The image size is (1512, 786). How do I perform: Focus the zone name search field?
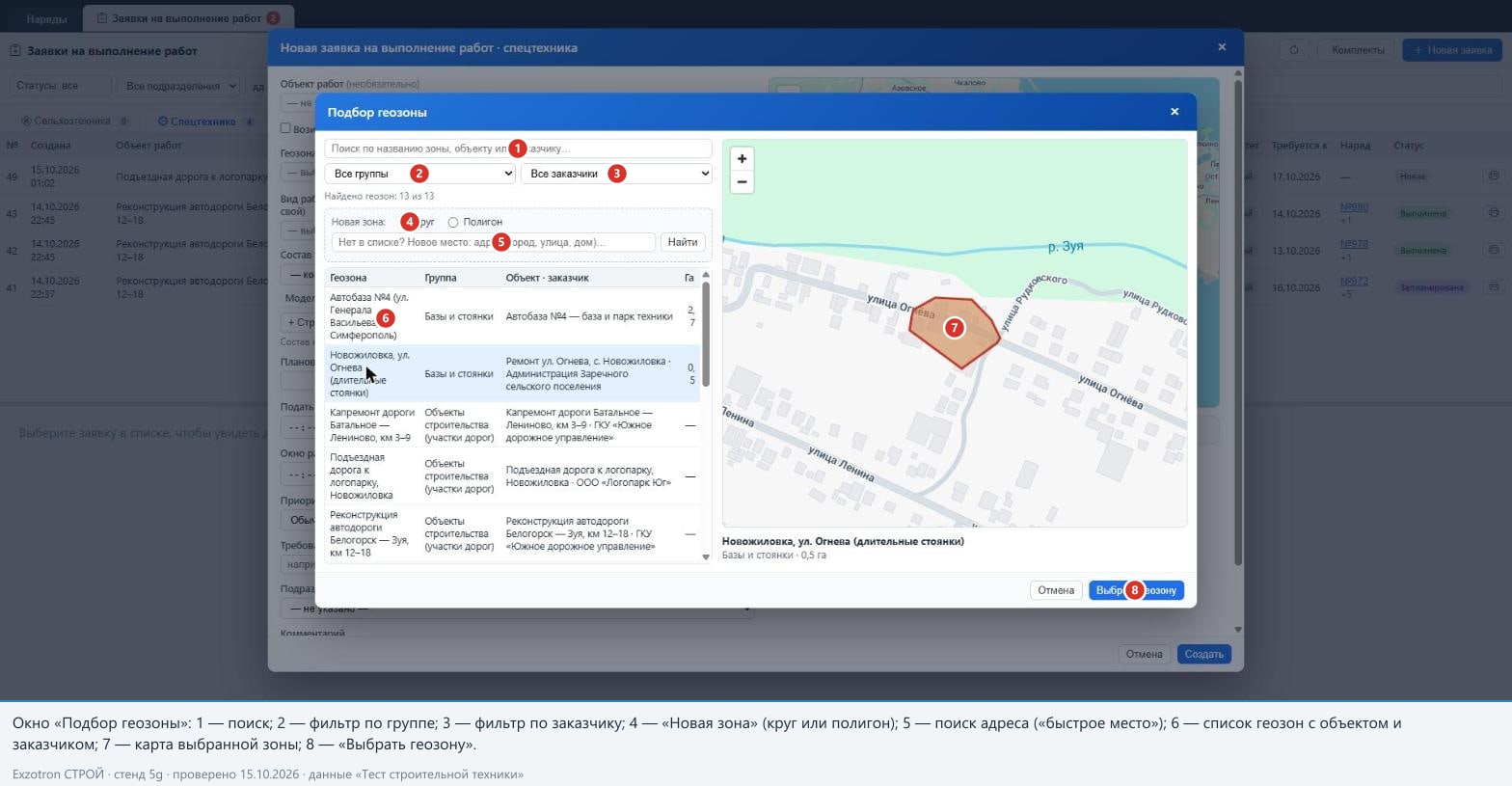tap(519, 149)
